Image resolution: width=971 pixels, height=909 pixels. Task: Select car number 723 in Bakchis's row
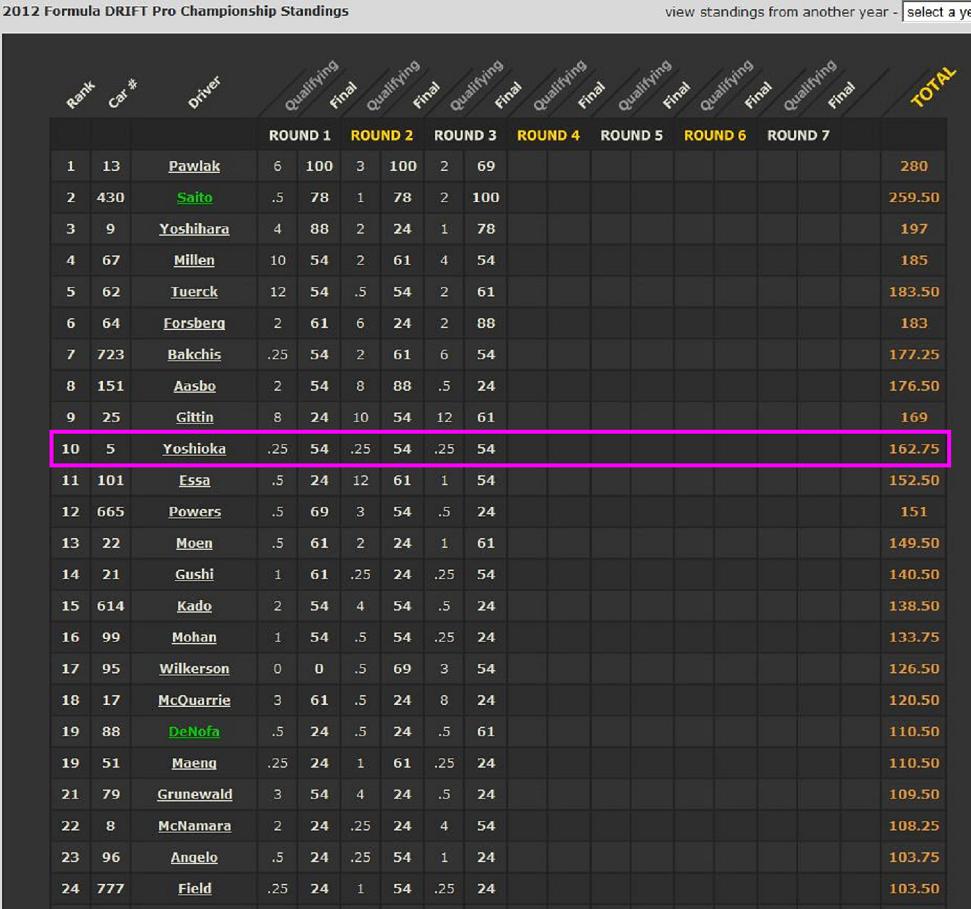(110, 355)
